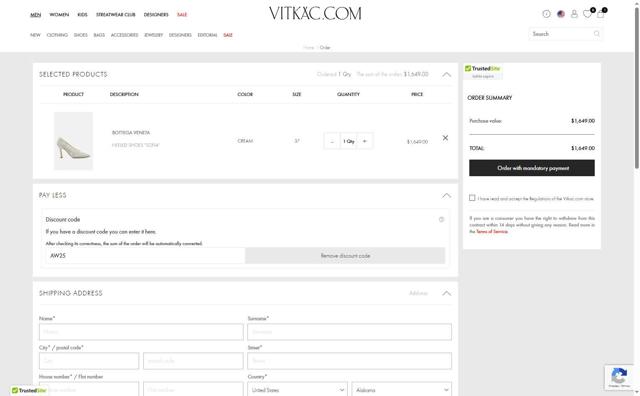Click the postal code input field

[193, 361]
